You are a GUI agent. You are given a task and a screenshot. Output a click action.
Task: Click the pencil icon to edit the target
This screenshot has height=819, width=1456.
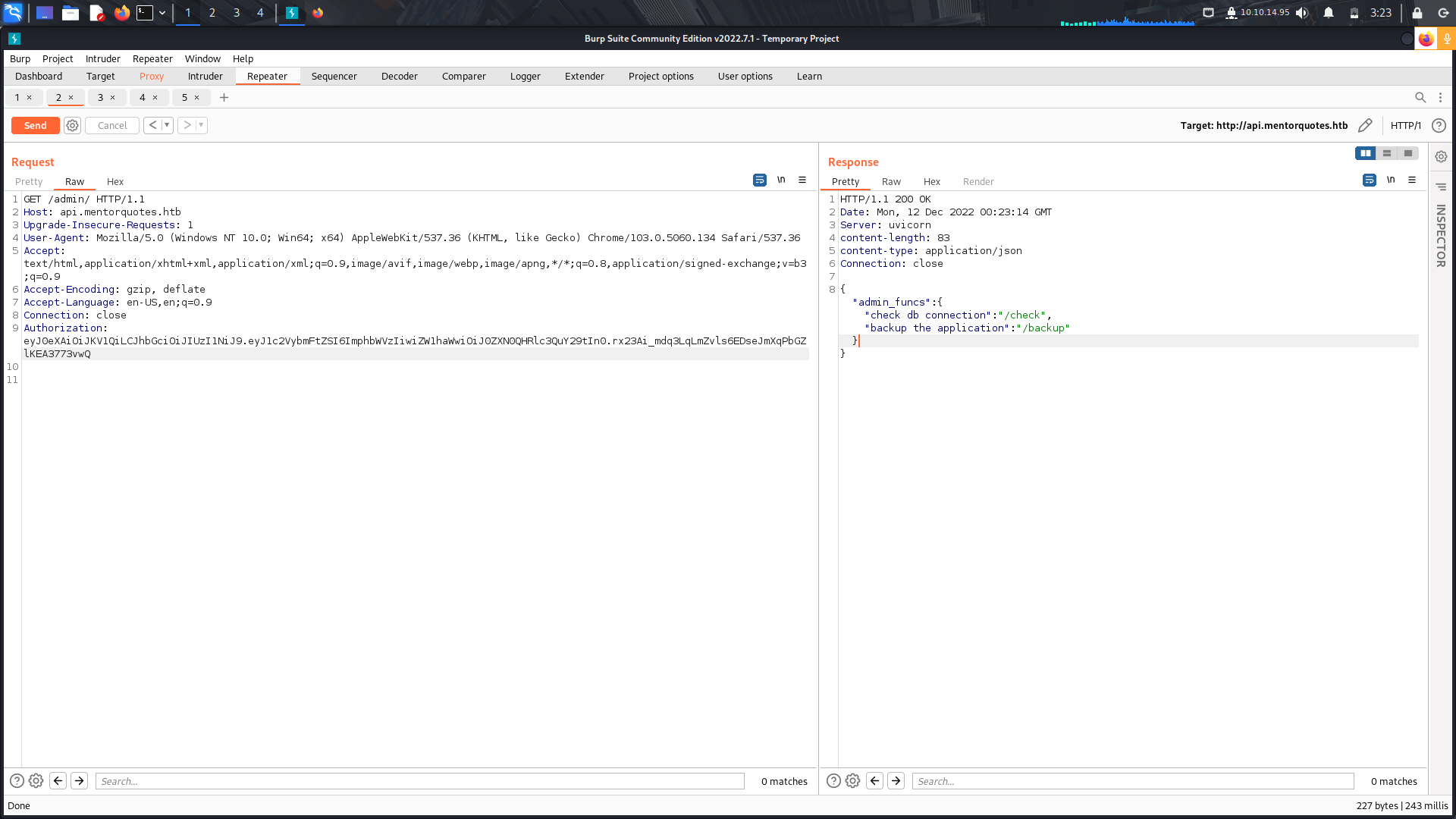coord(1366,125)
